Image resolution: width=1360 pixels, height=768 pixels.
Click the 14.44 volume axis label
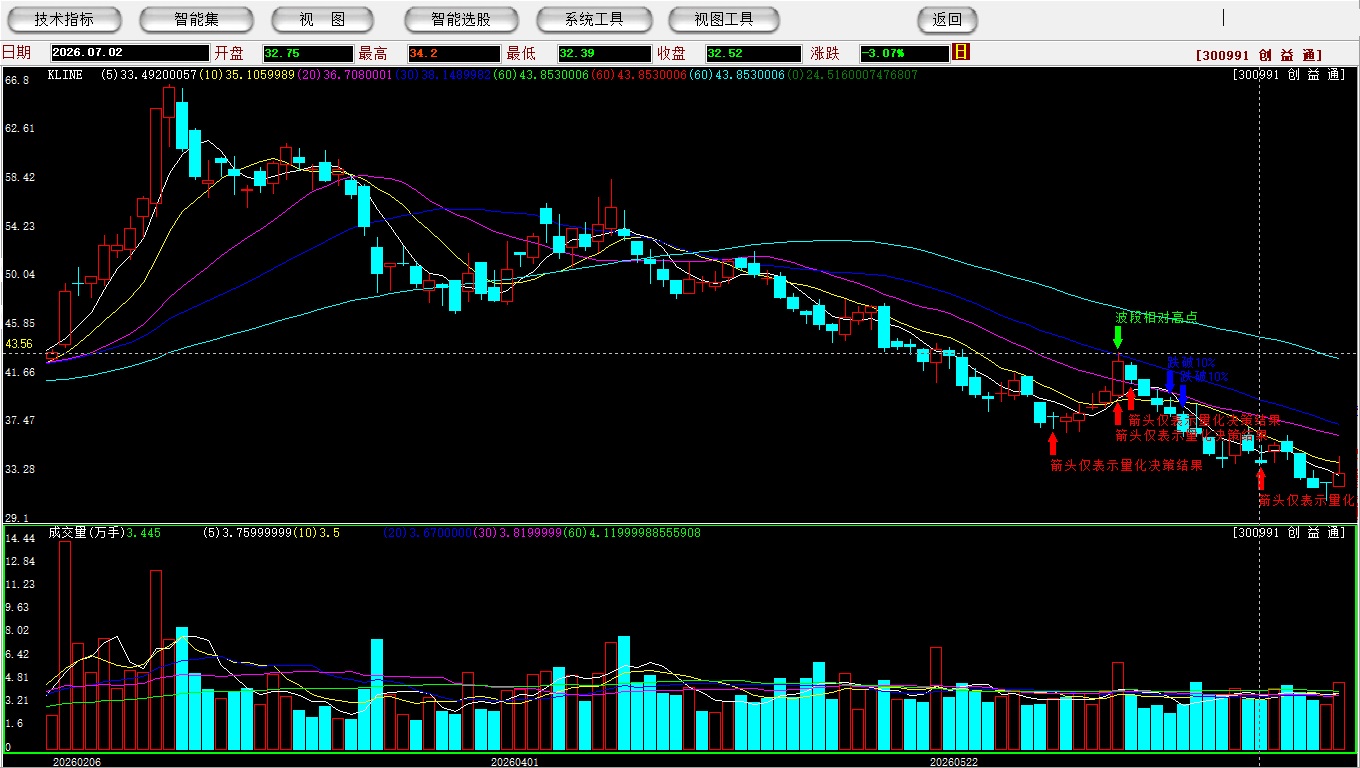20,538
